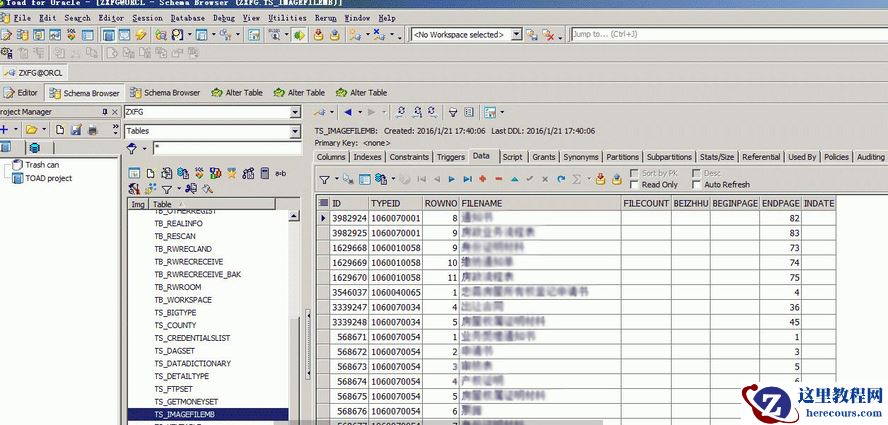This screenshot has height=425, width=888.
Task: Click the green play-style toolbar icon
Action: pyautogui.click(x=300, y=35)
